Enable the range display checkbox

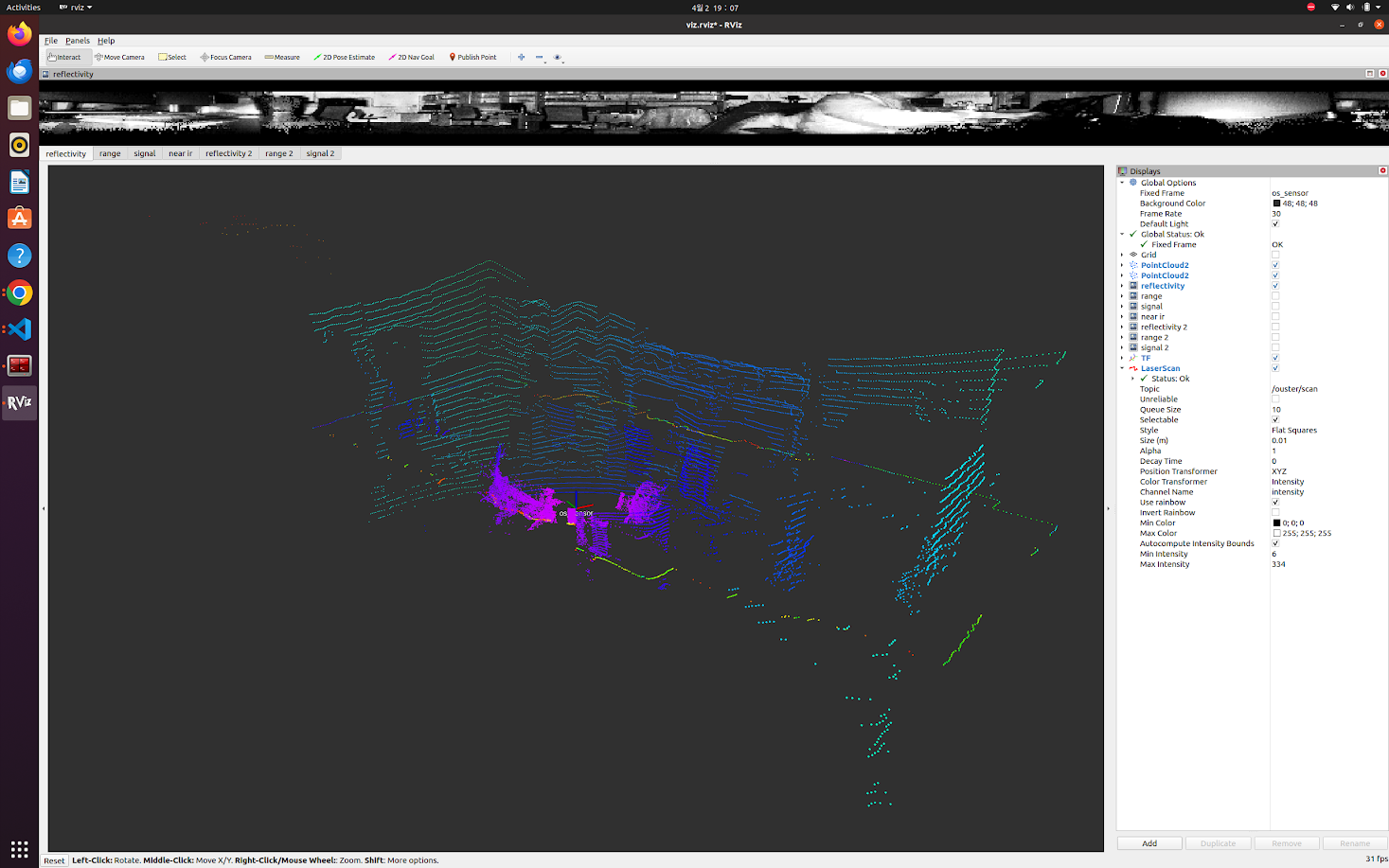click(1275, 296)
